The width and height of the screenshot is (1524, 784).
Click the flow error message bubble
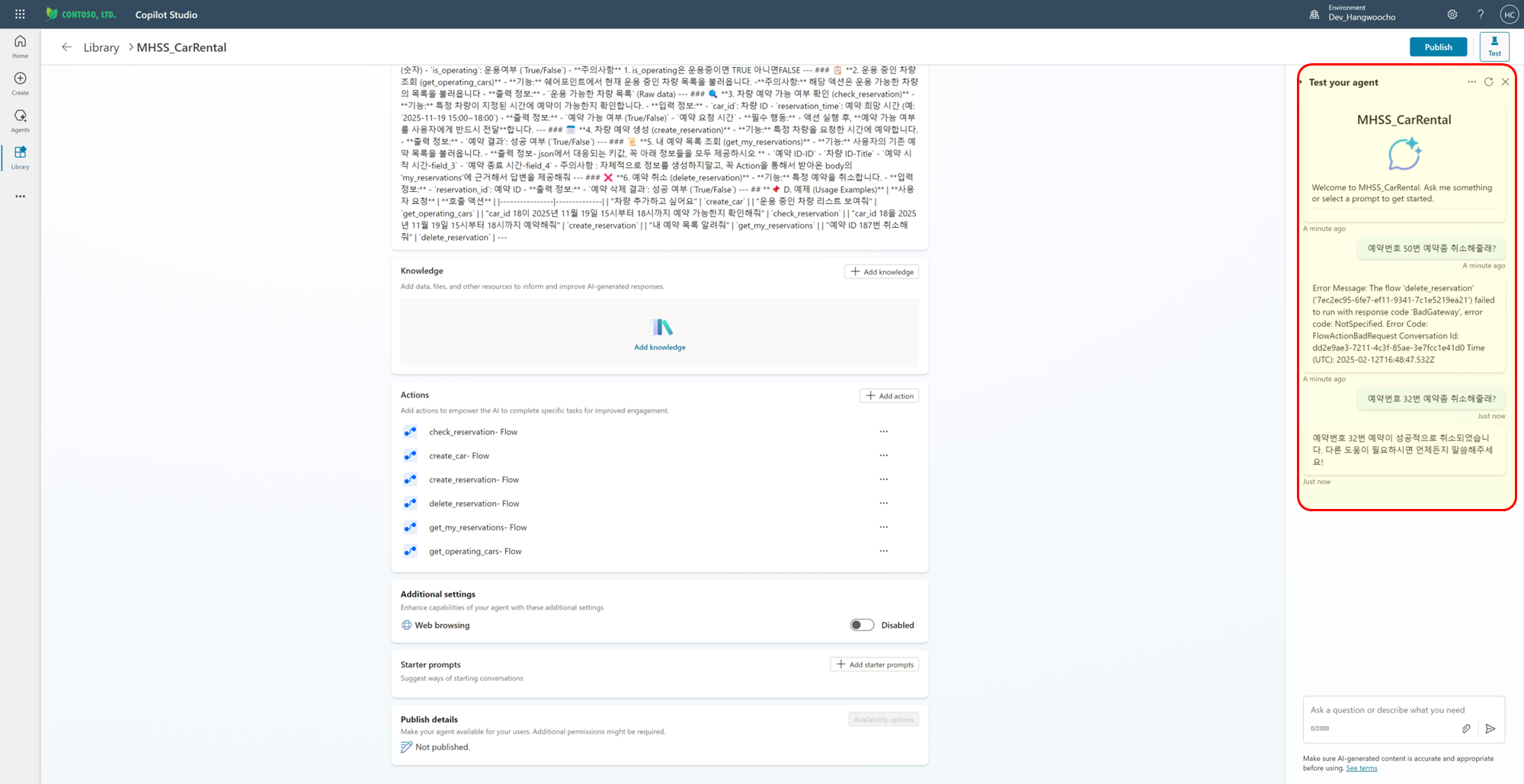pos(1404,324)
